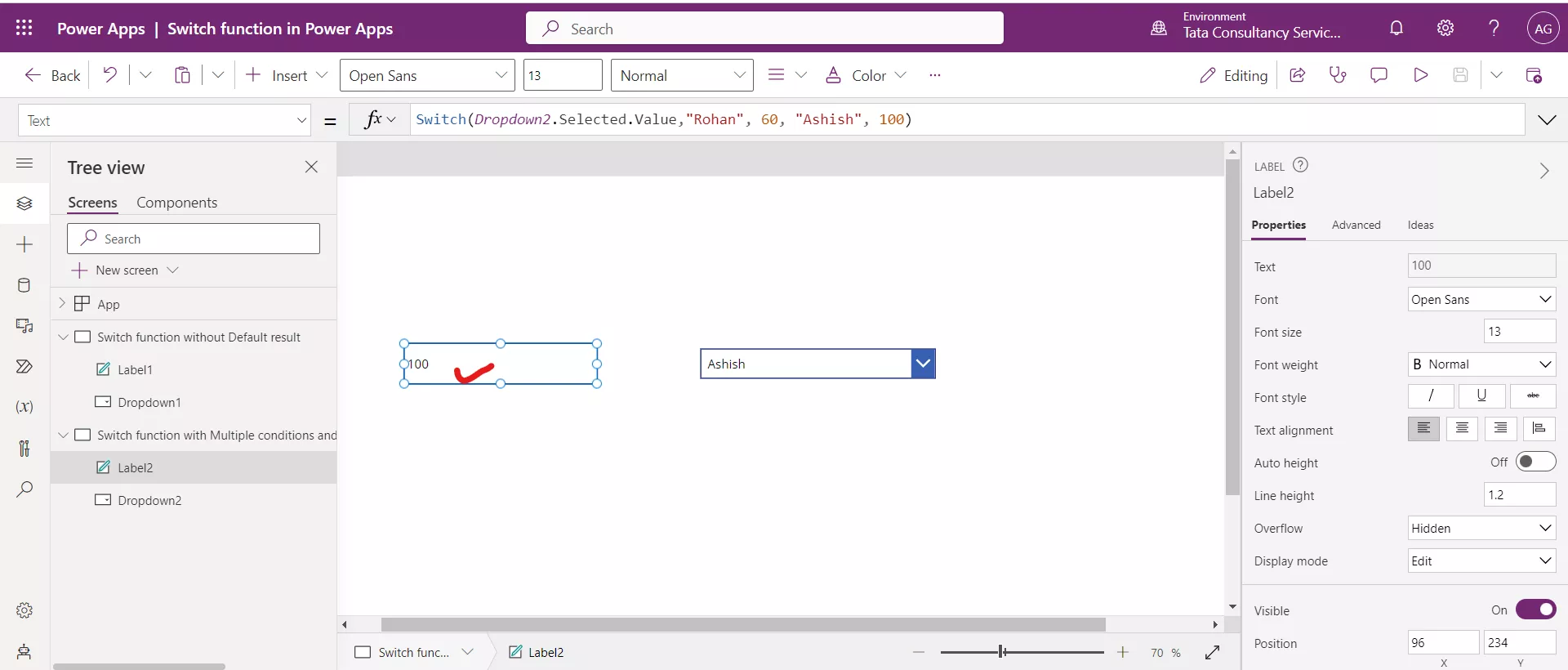Open the more options ellipsis in toolbar
Viewport: 1568px width, 670px height.
(935, 75)
